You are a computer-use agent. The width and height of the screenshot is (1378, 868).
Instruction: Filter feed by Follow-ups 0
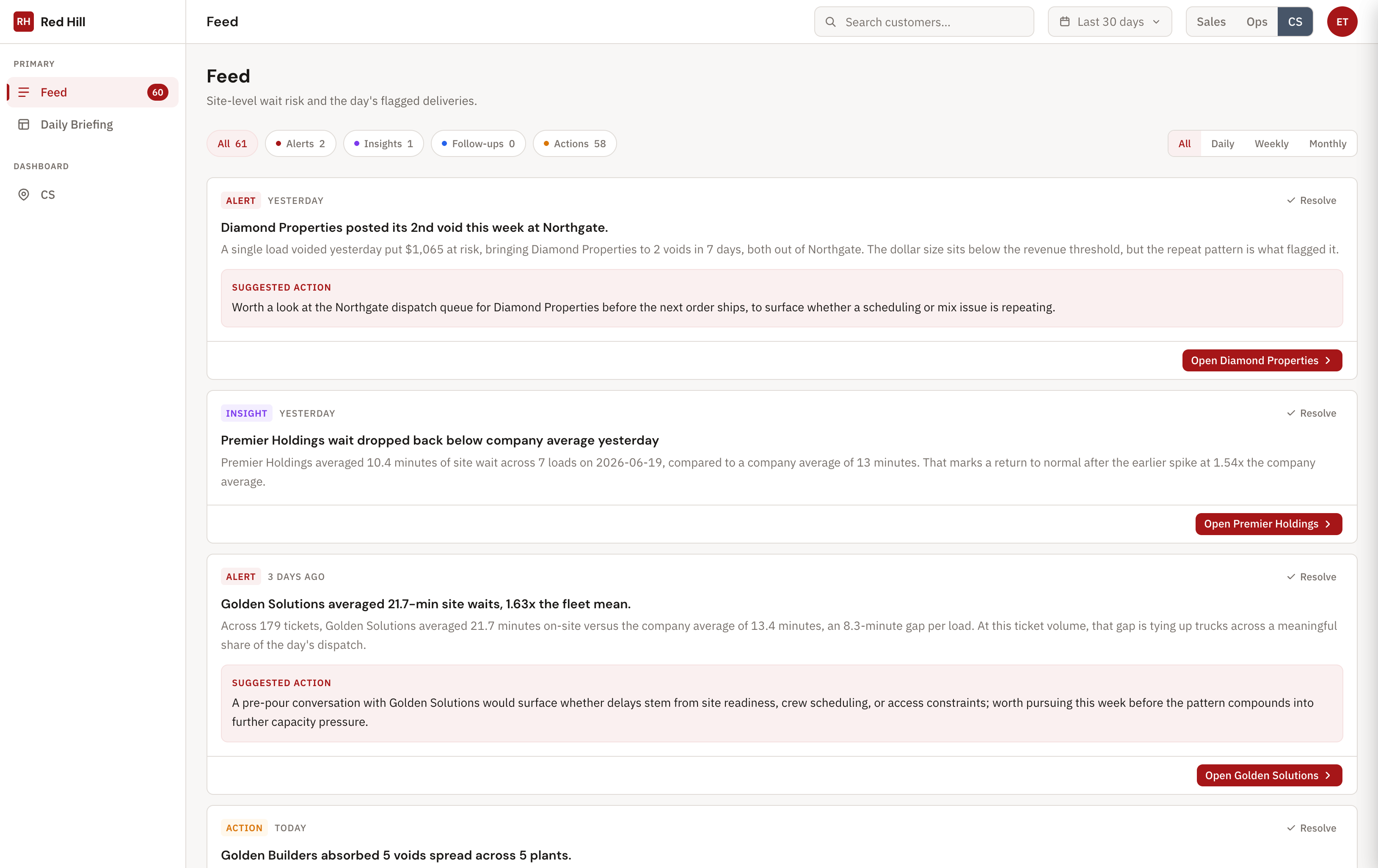pyautogui.click(x=478, y=143)
